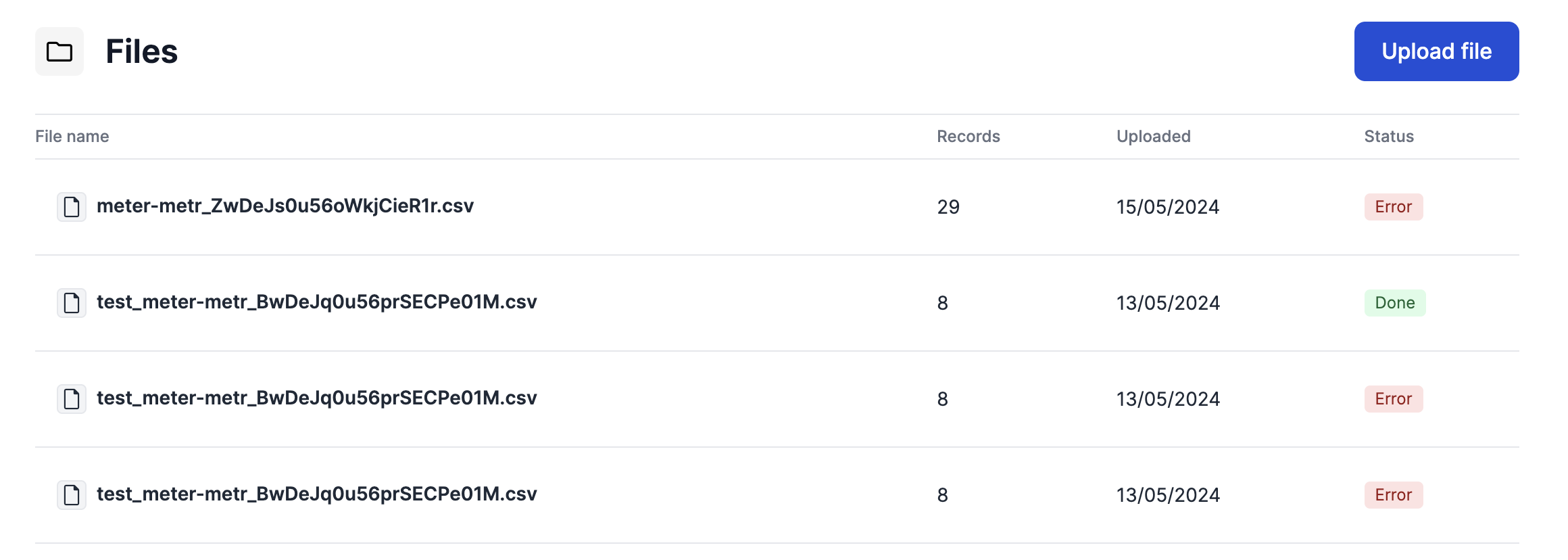Click the Error badge in the third row

[1393, 399]
